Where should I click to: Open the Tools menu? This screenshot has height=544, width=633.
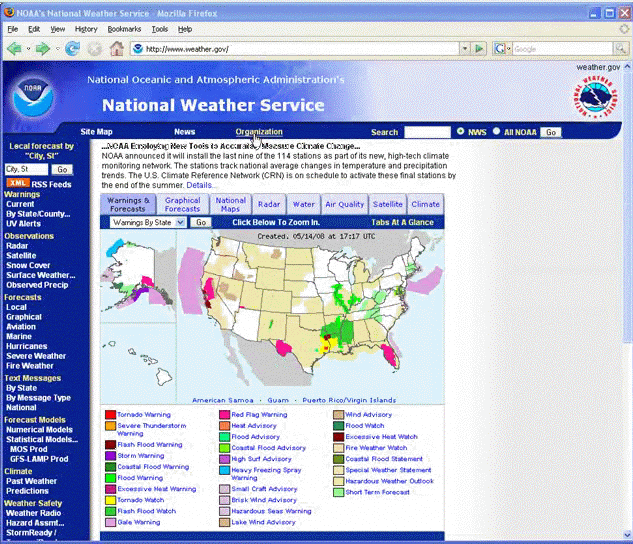tap(159, 29)
